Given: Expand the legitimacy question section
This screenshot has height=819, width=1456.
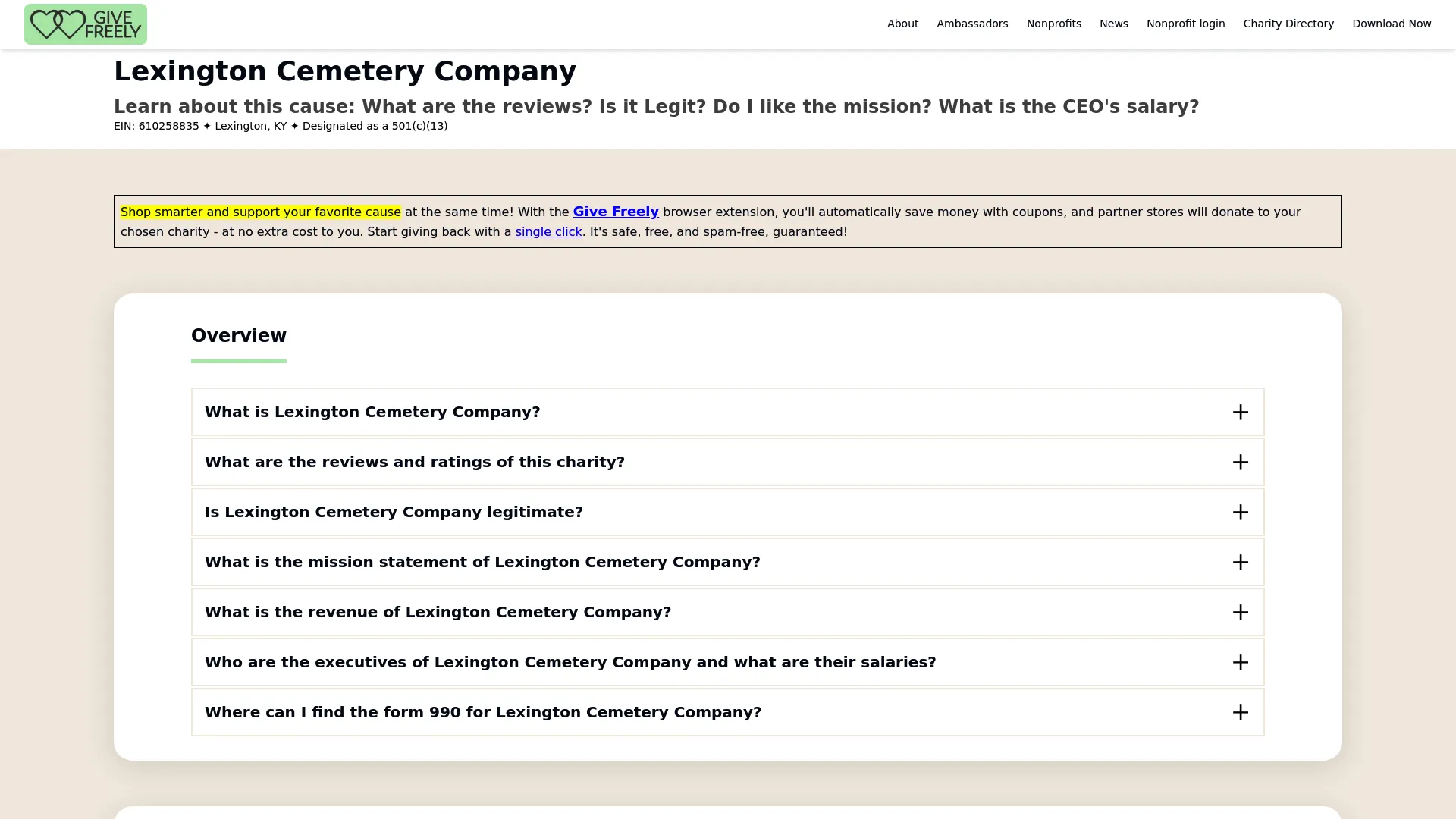Looking at the screenshot, I should coord(394,512).
